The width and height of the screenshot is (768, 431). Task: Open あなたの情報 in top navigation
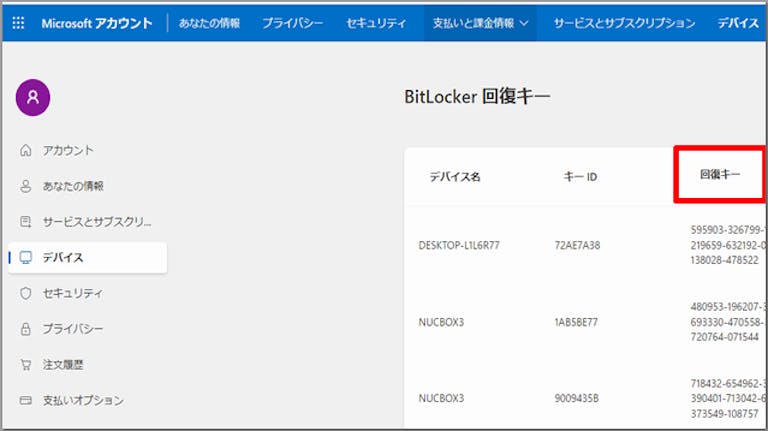coord(209,23)
